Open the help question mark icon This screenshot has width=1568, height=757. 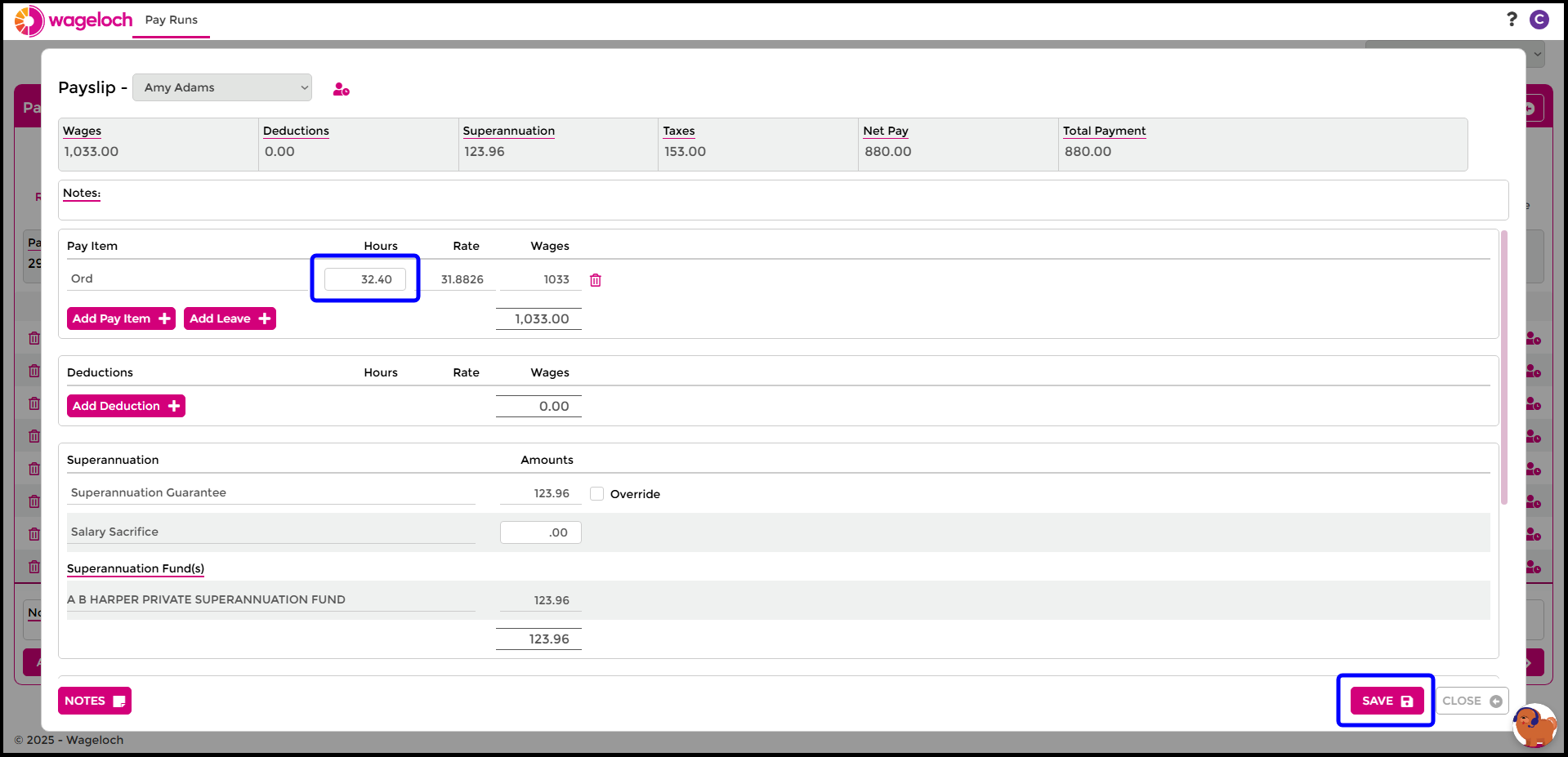(1512, 19)
